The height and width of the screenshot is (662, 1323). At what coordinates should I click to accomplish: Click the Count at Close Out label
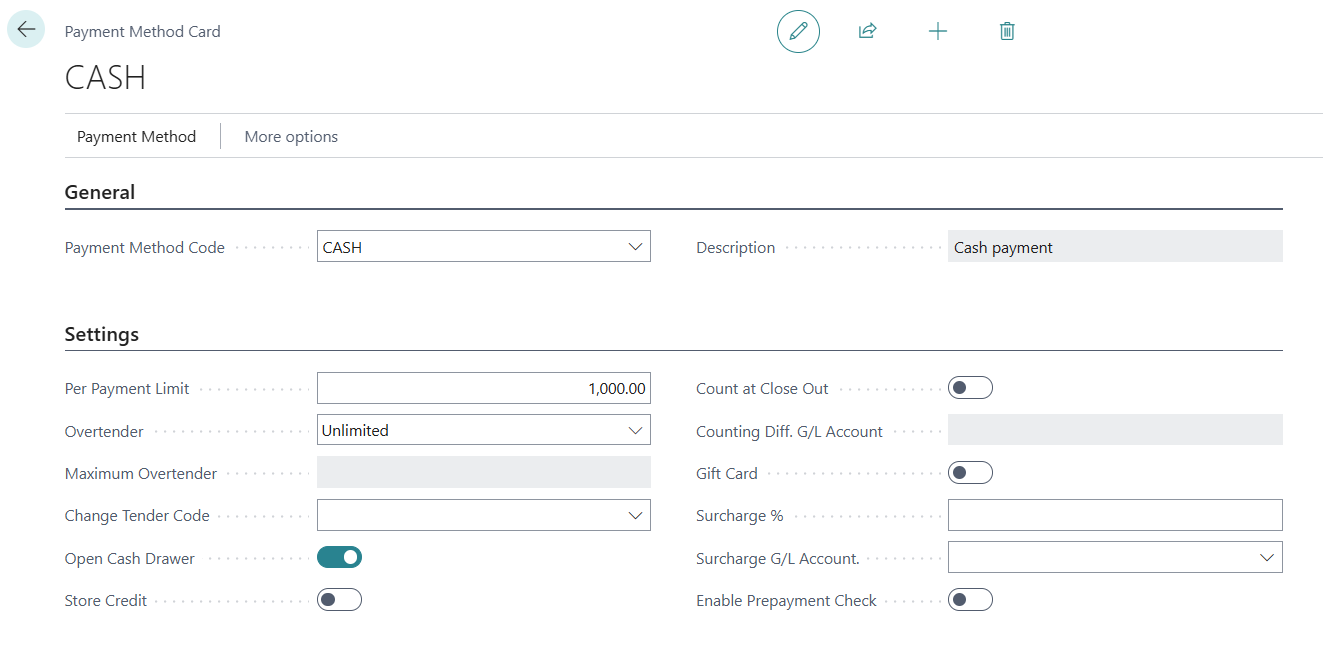tap(762, 388)
